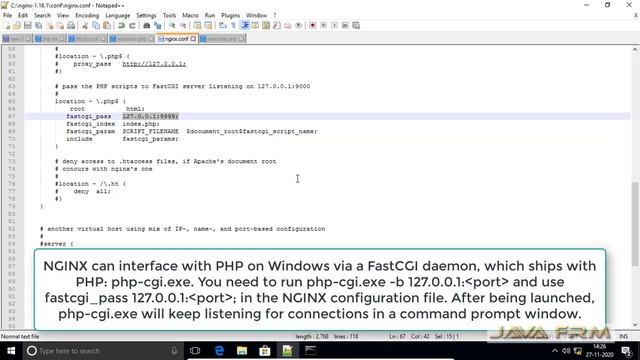Open the Encoding menu
Image resolution: width=640 pixels, height=360 pixels.
coord(87,16)
